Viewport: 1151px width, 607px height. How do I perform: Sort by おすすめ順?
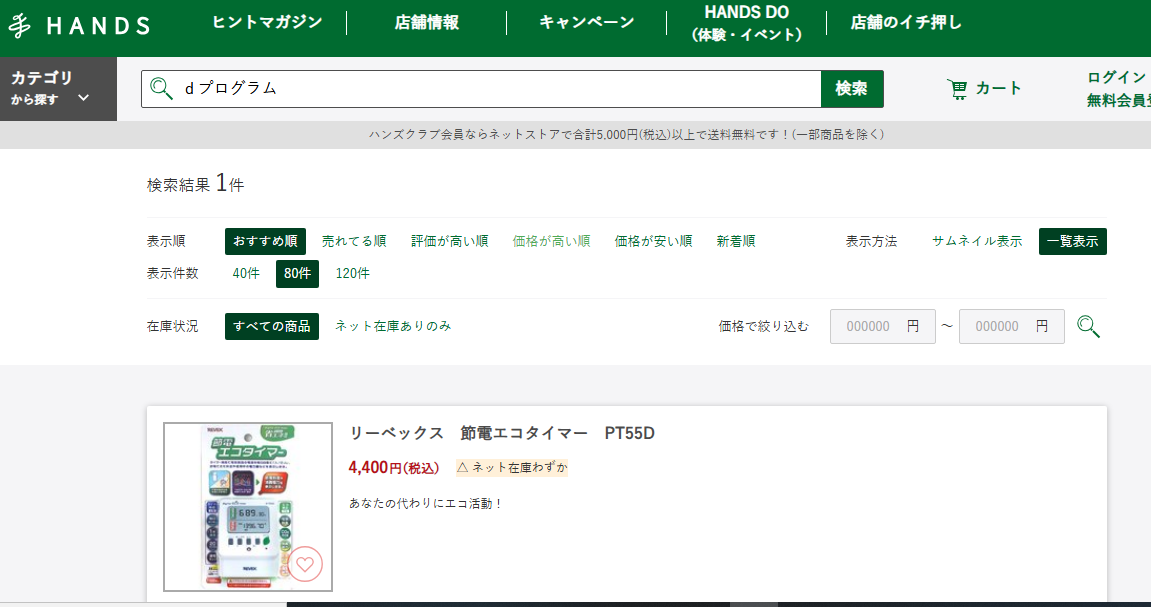pyautogui.click(x=265, y=241)
